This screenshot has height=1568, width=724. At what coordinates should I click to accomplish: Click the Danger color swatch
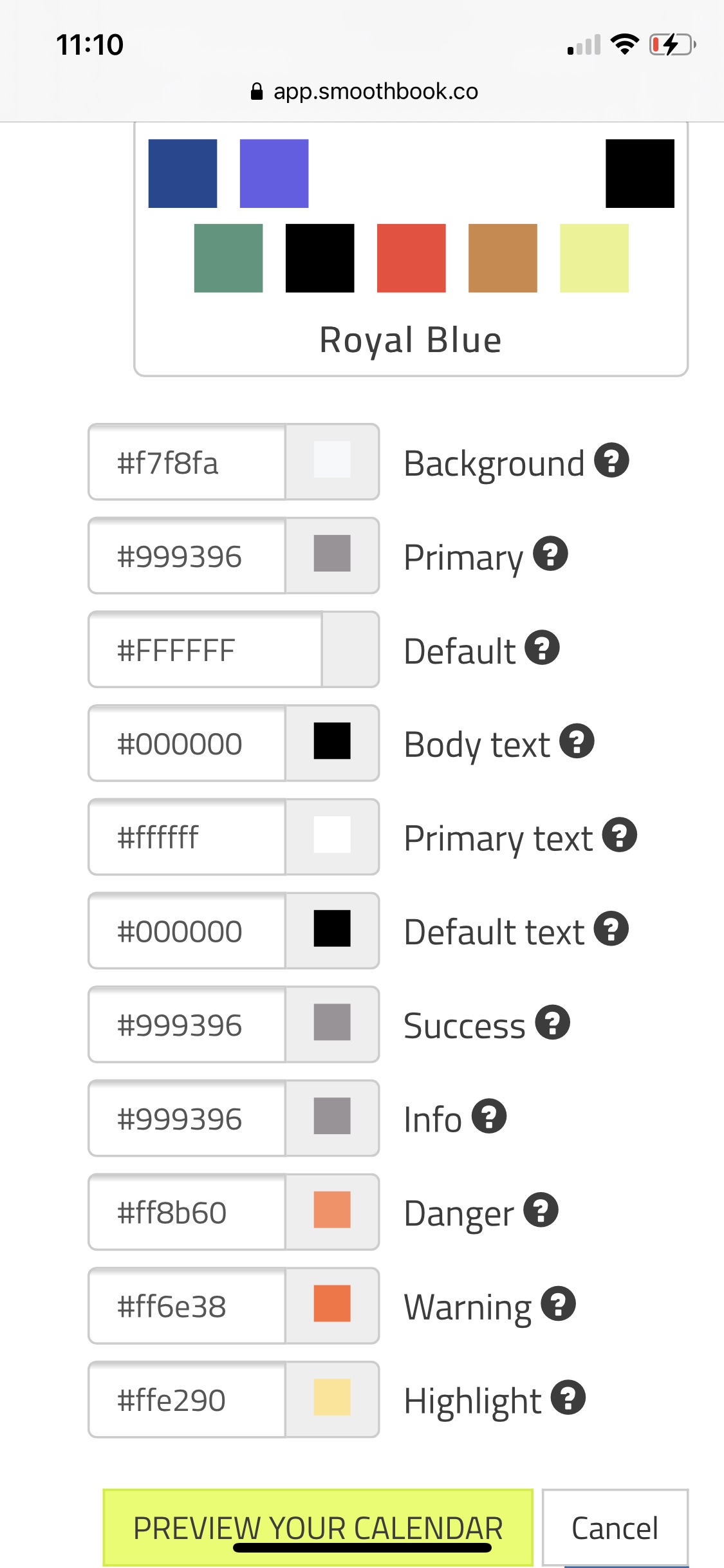pyautogui.click(x=332, y=1210)
